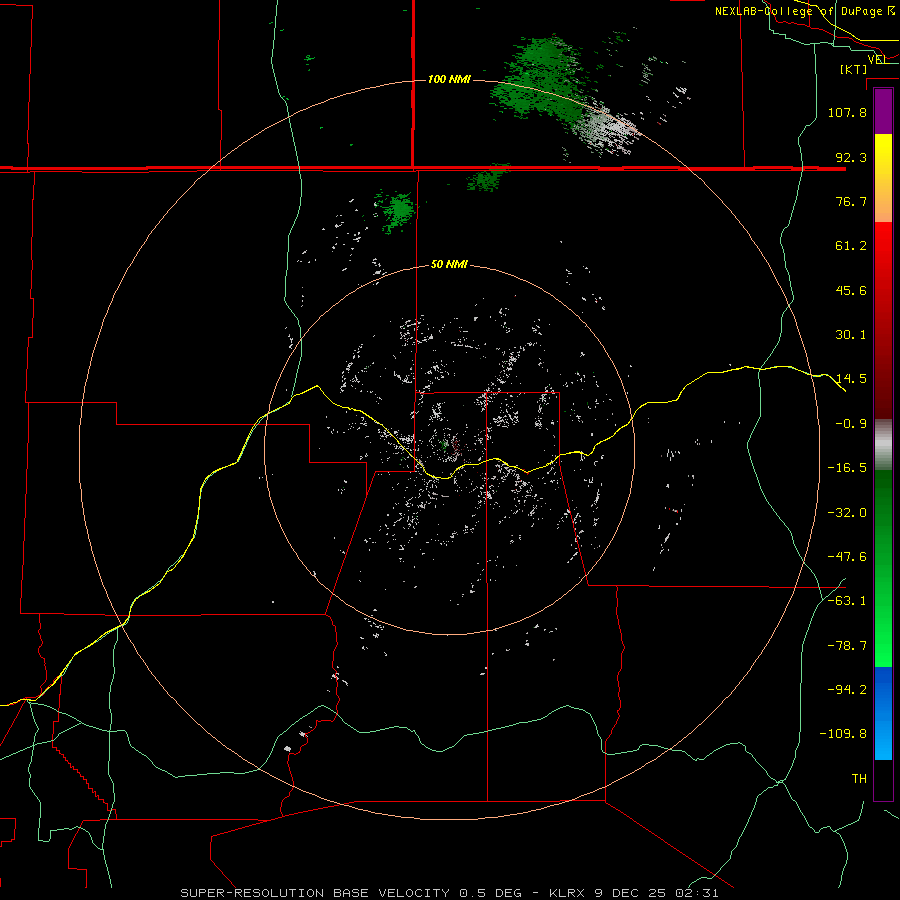Click the purple segment of the color bar
Viewport: 900px width, 900px height.
point(883,111)
